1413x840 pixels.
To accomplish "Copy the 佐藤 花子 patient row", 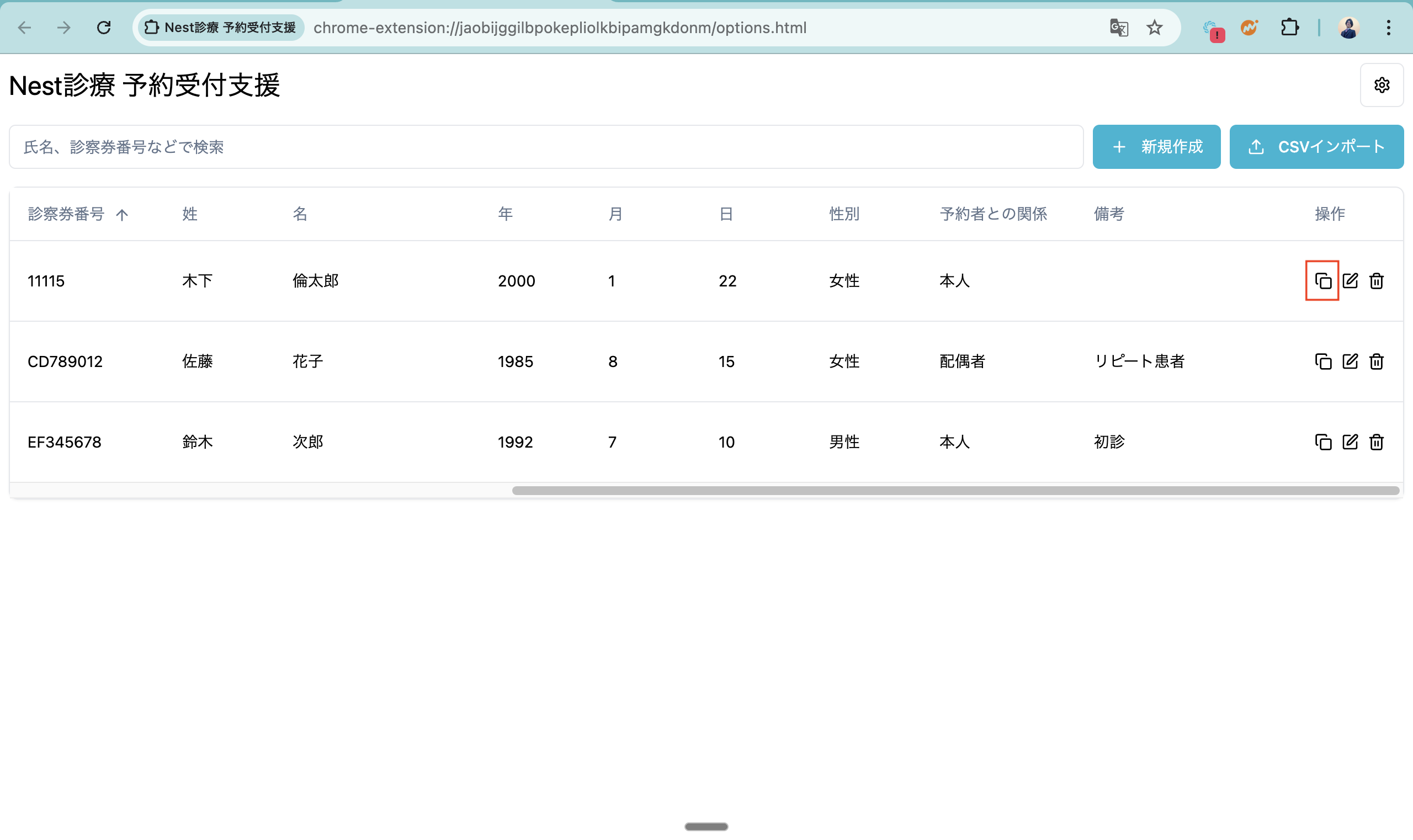I will [1322, 361].
